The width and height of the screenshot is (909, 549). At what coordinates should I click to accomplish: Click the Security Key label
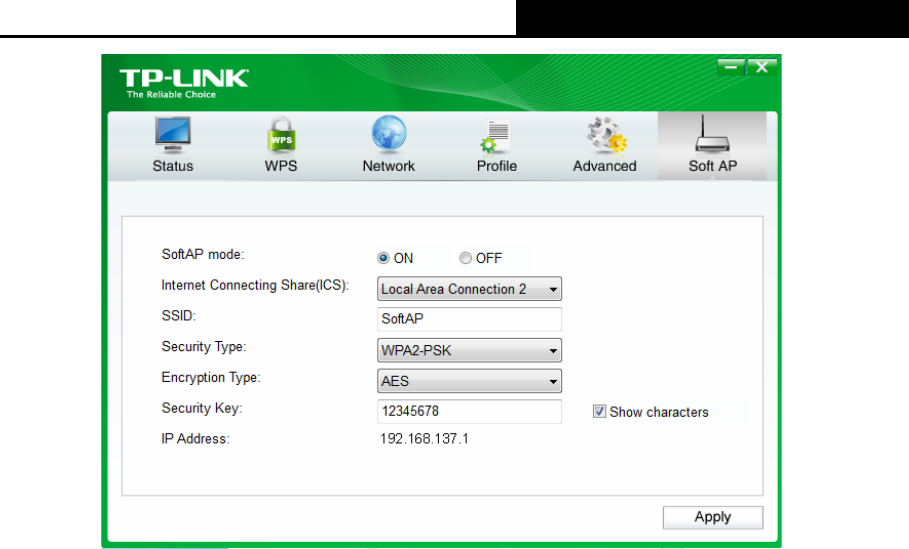202,408
